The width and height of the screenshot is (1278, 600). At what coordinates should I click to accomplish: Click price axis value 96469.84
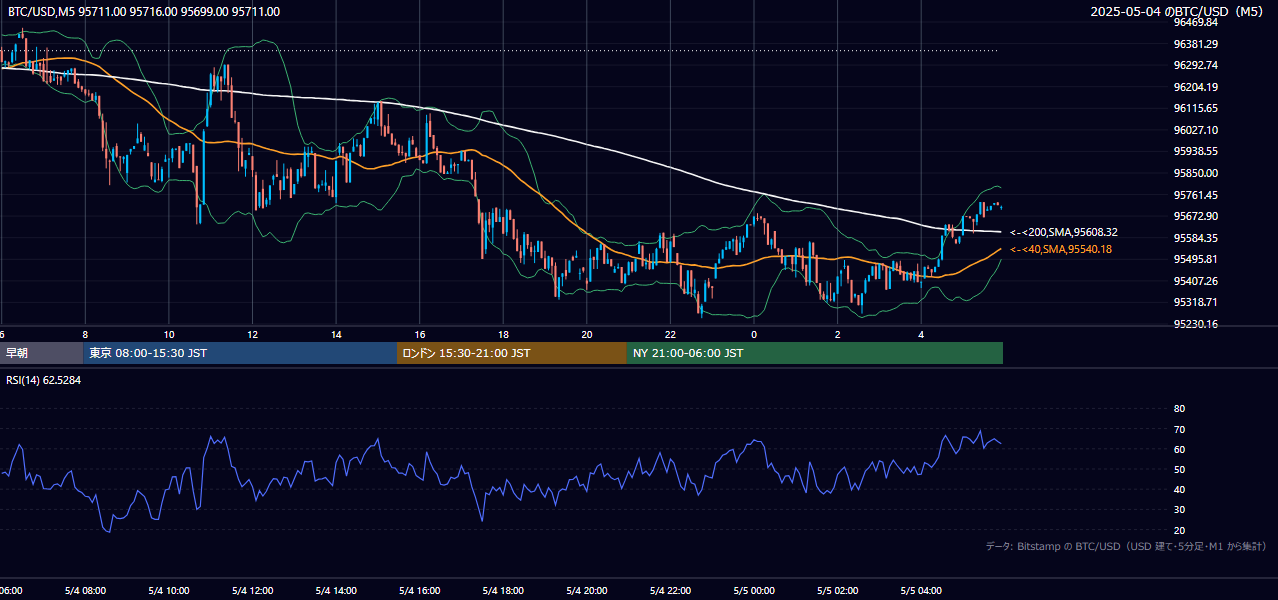pyautogui.click(x=1196, y=22)
